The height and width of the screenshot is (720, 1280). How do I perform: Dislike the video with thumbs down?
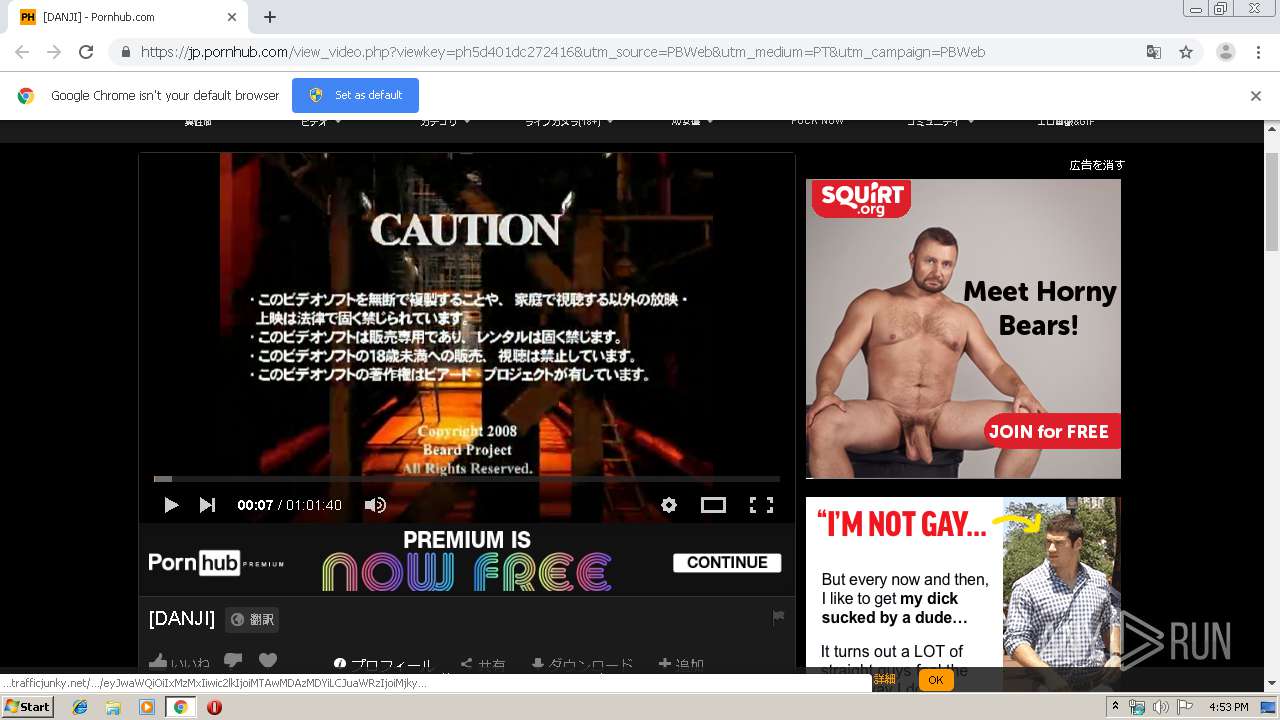(x=233, y=661)
